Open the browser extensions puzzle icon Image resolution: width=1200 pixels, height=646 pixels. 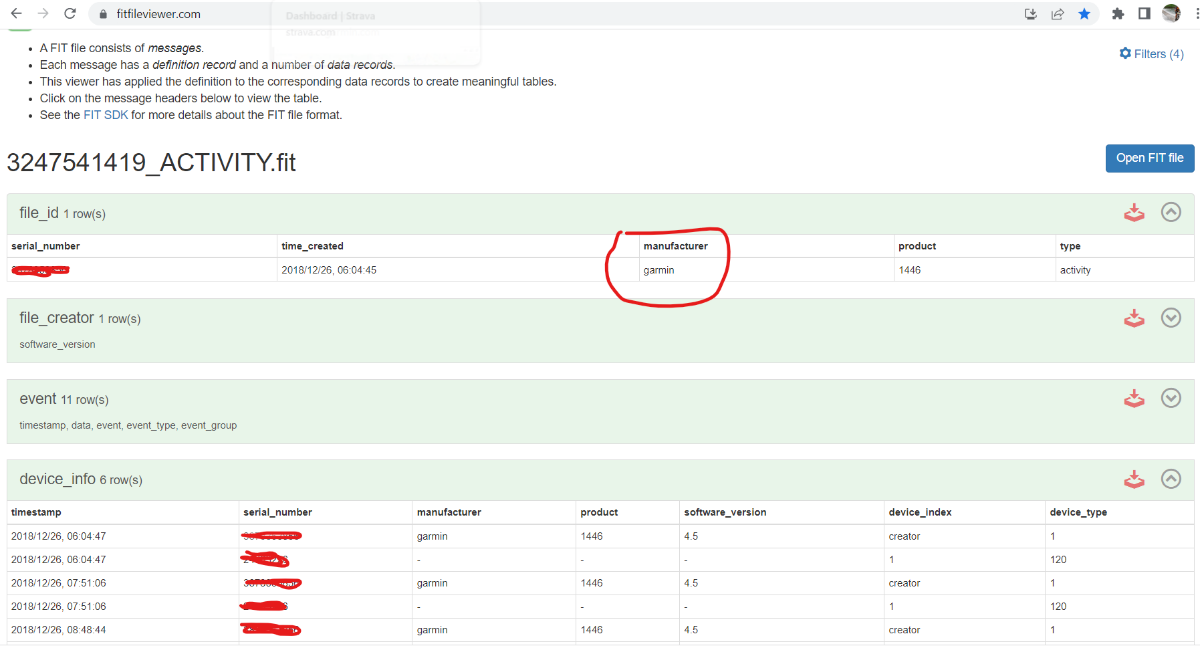(x=1118, y=14)
